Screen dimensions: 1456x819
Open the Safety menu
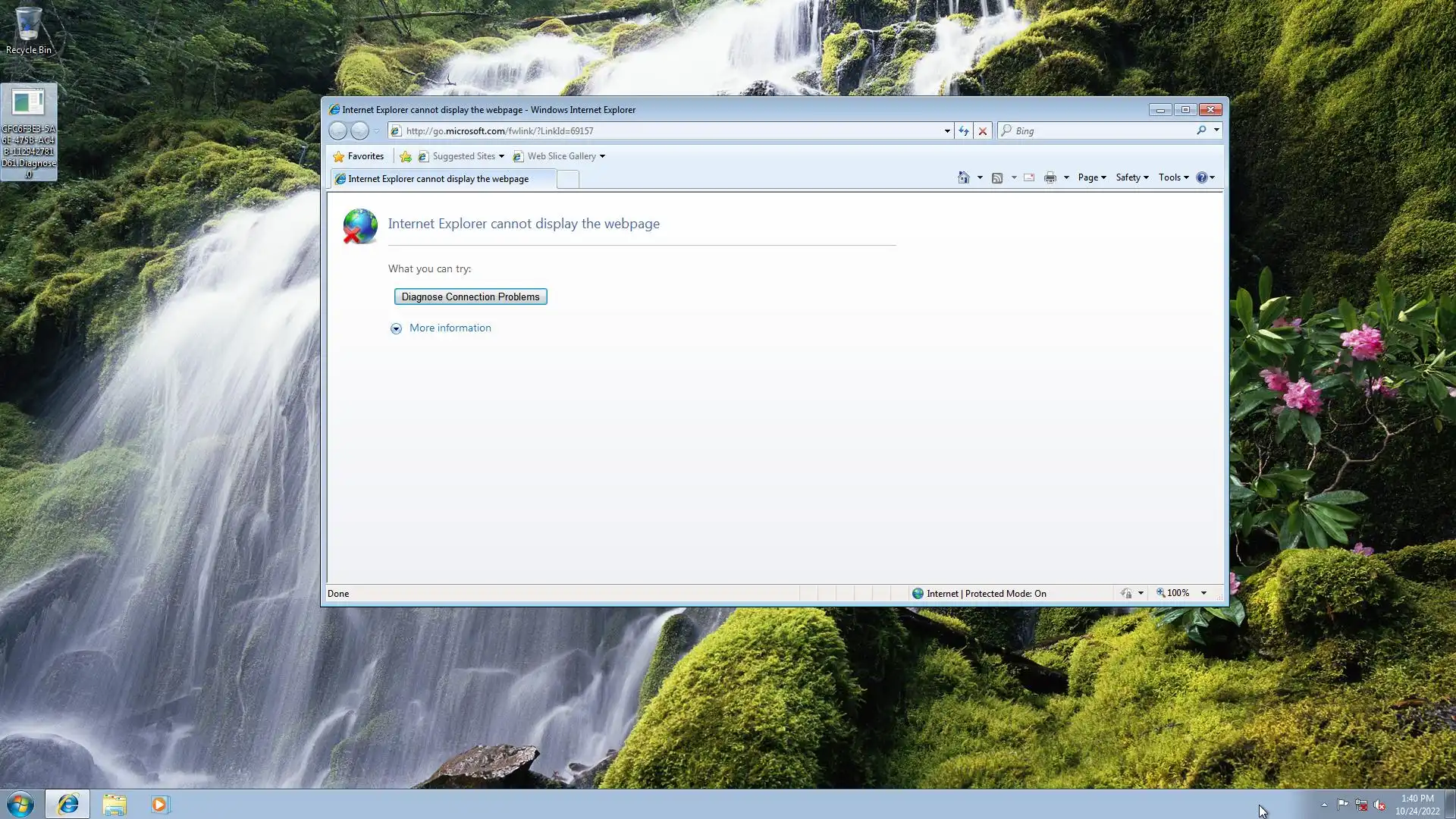[x=1131, y=177]
